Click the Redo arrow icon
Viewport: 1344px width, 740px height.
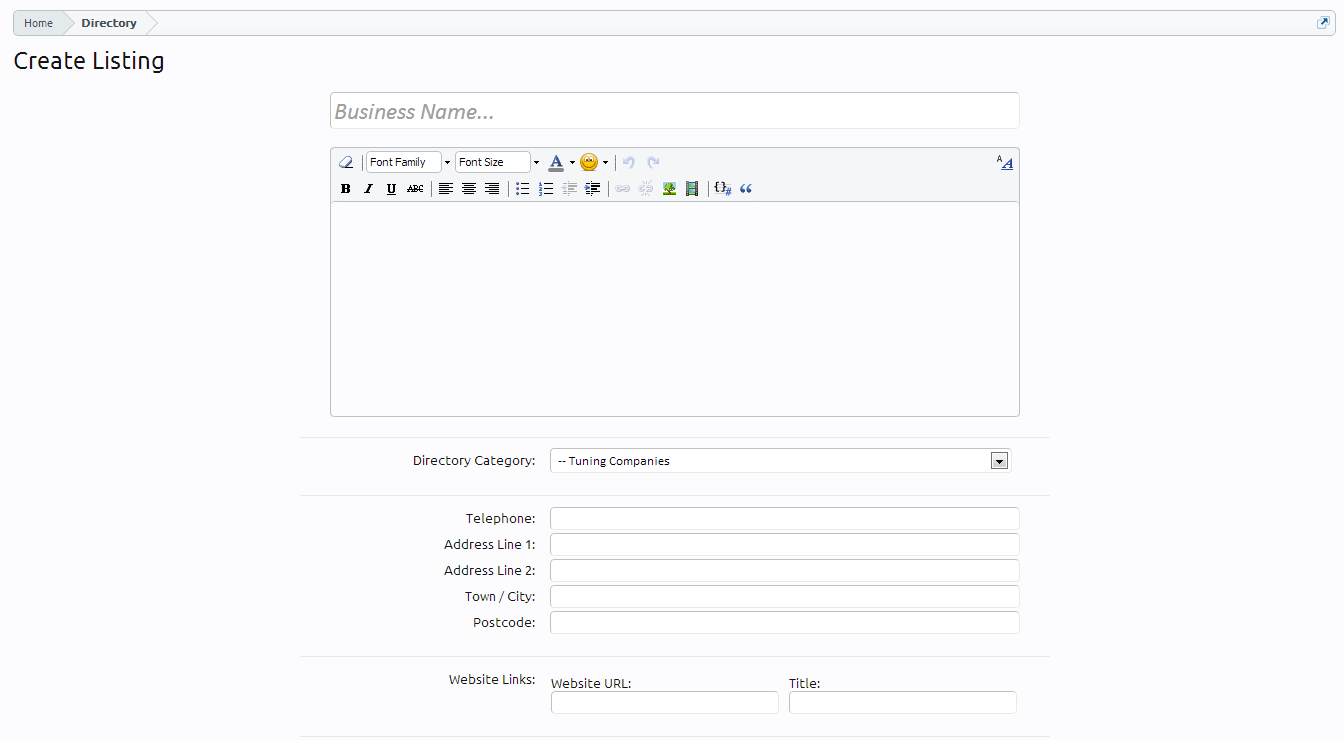point(653,162)
